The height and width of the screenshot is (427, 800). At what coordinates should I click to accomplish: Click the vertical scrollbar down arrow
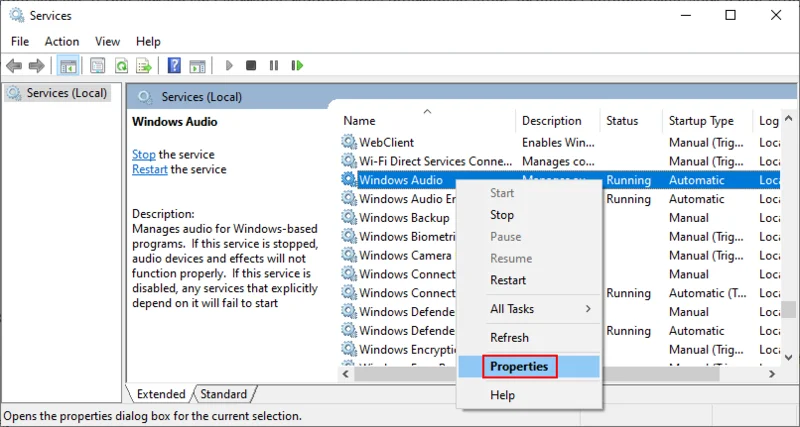click(789, 358)
